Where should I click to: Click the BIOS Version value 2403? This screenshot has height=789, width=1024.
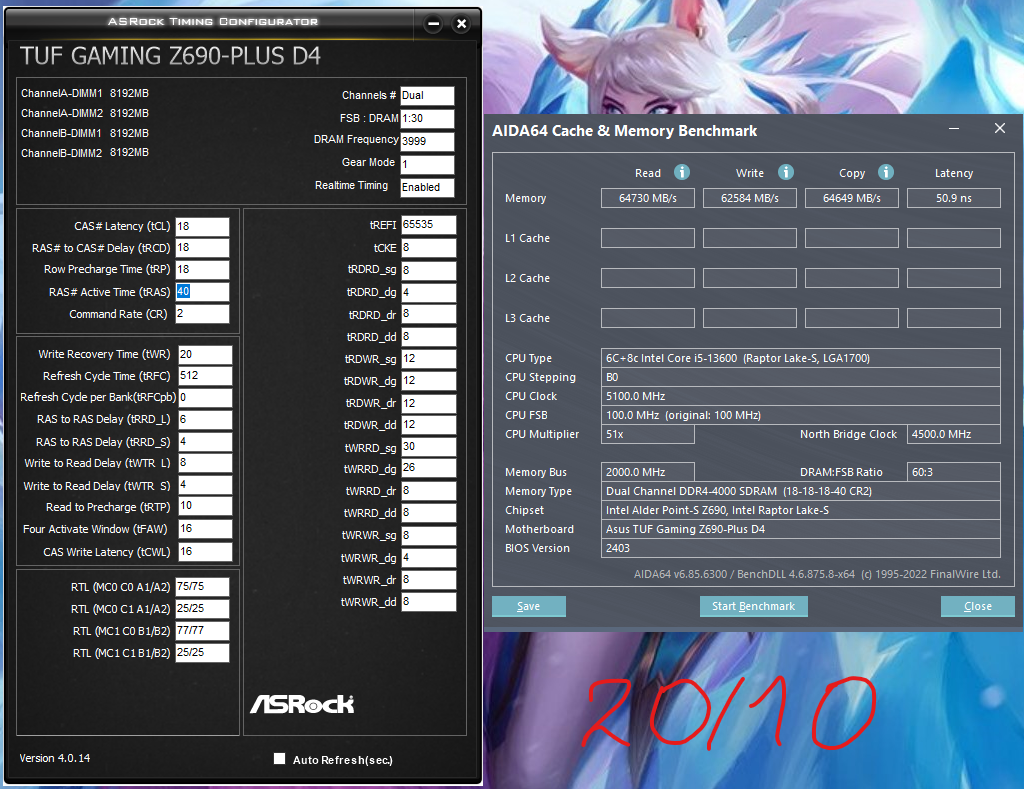pos(801,548)
